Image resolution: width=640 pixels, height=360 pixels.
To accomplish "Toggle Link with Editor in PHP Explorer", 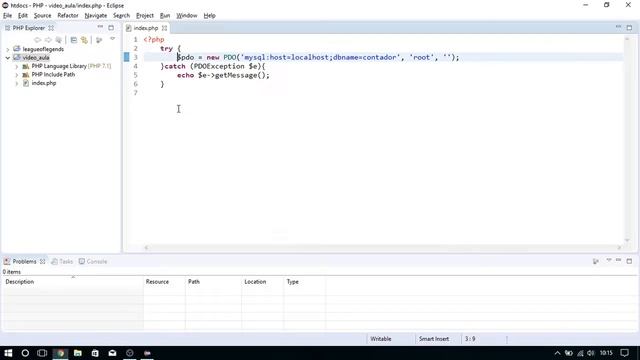I will (x=84, y=40).
